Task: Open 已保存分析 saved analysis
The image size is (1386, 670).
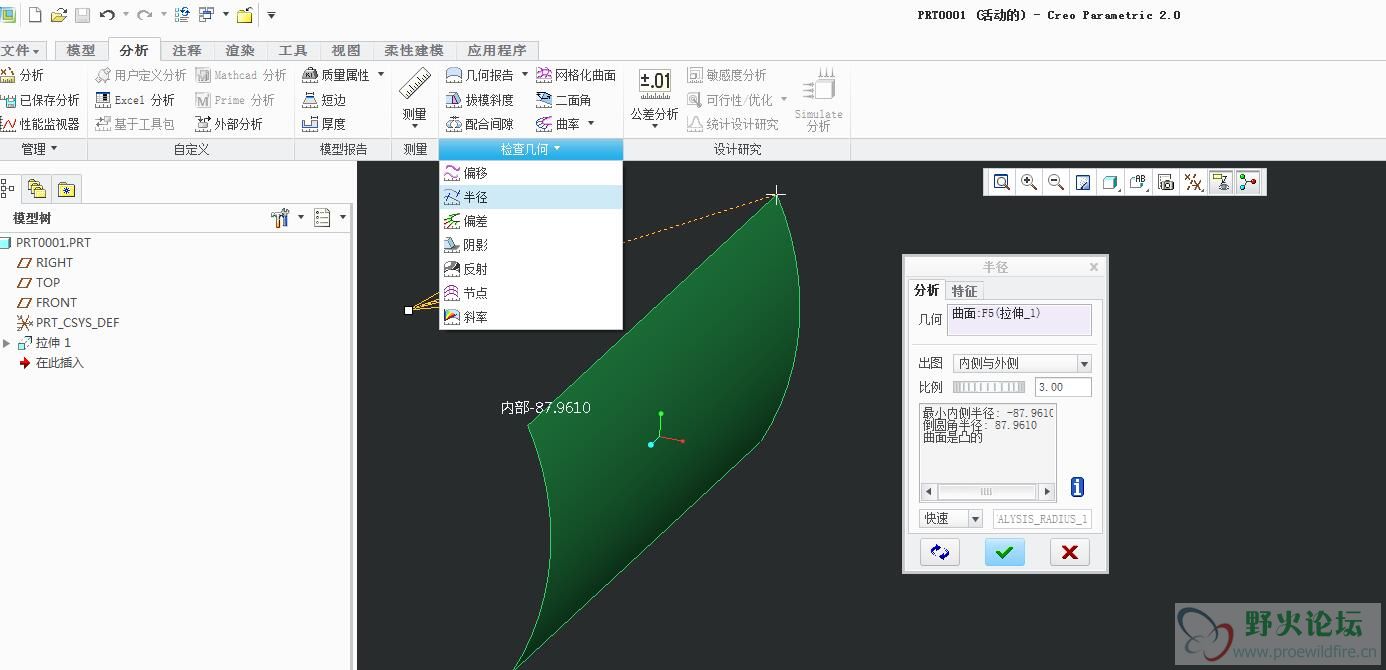Action: pos(40,100)
